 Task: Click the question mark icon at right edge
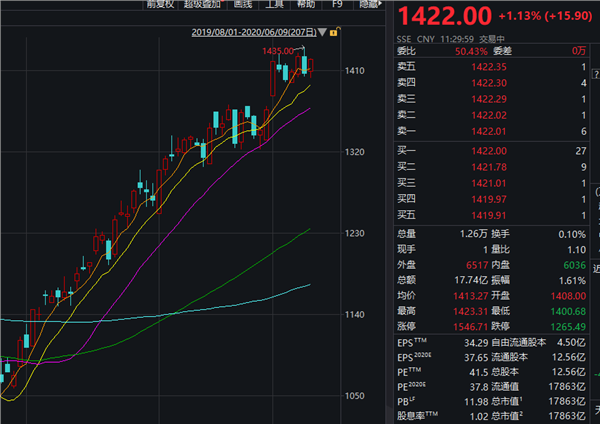pos(596,74)
